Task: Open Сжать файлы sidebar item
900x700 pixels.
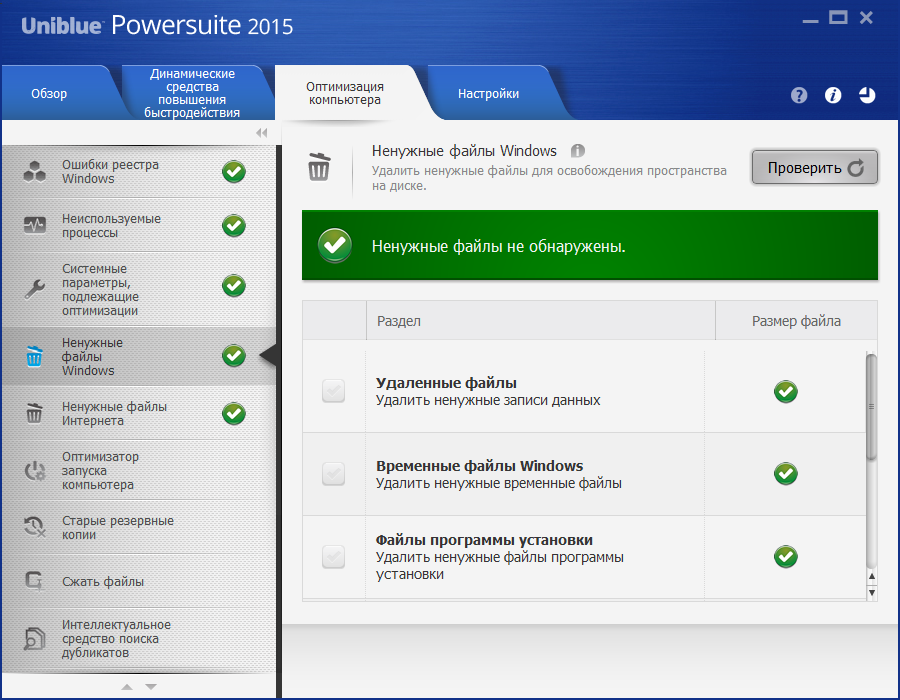Action: [103, 581]
